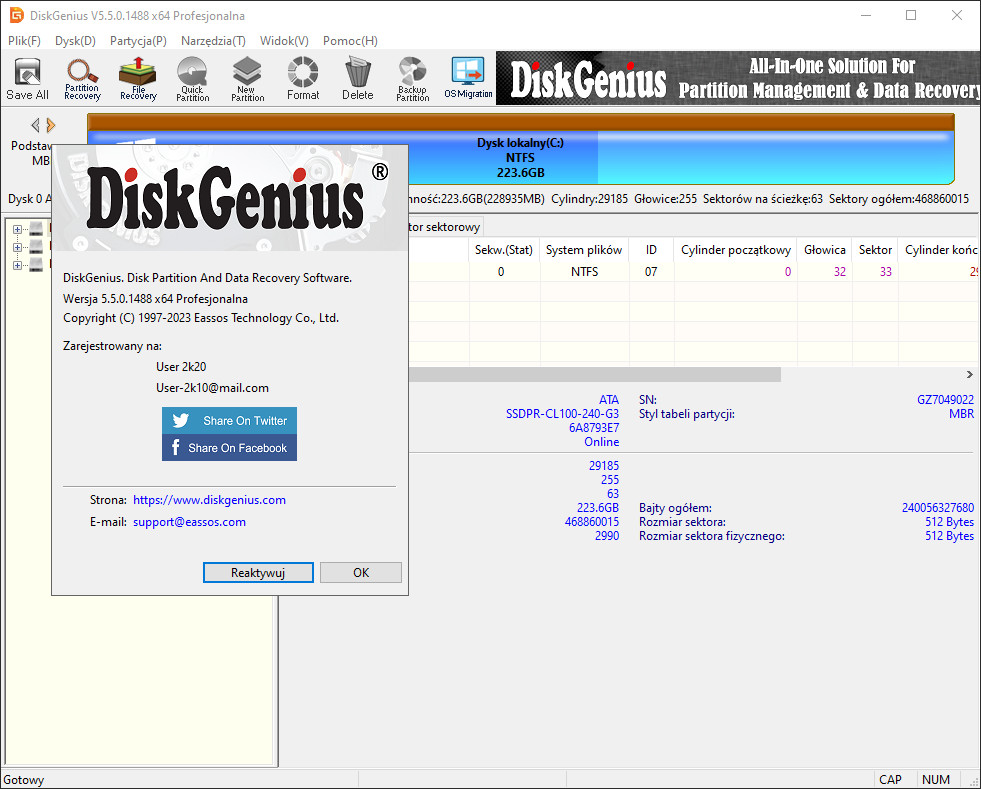Click the ID column header
981x789 pixels.
pyautogui.click(x=651, y=250)
